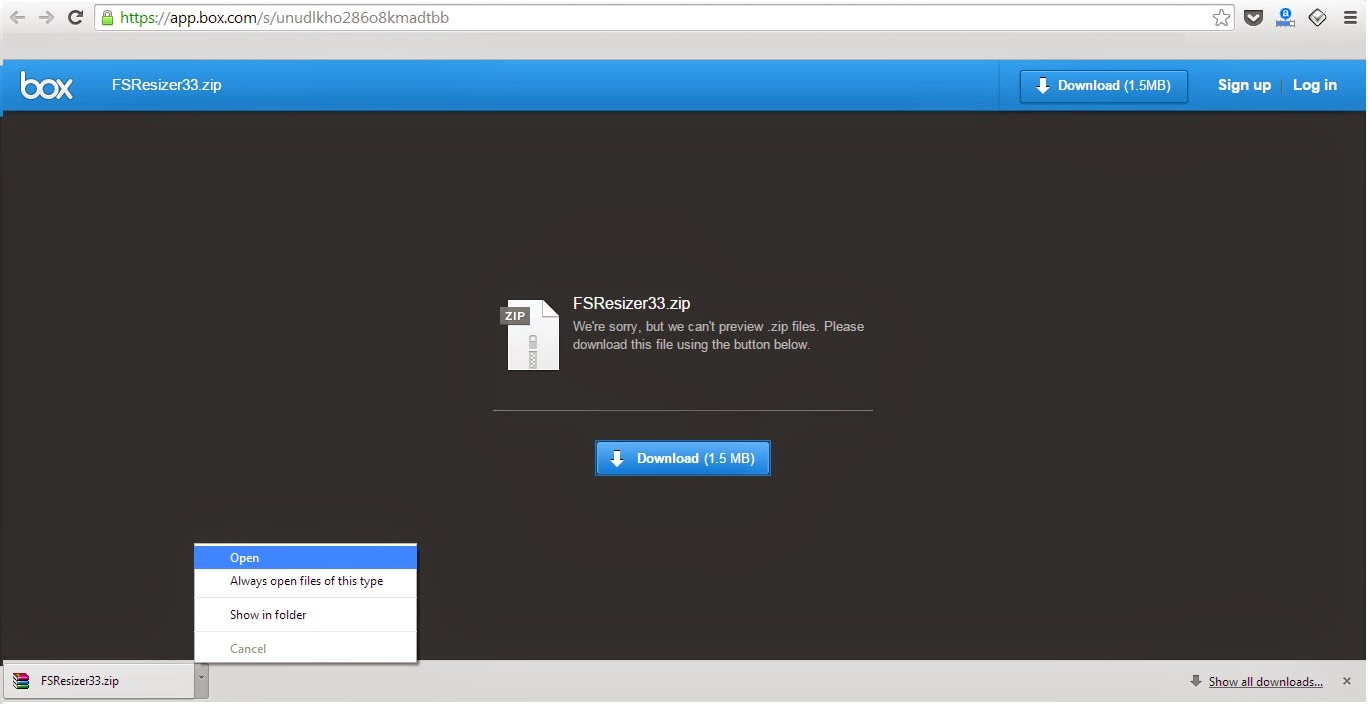1368x704 pixels.
Task: Click the browser forward arrow
Action: pyautogui.click(x=46, y=18)
